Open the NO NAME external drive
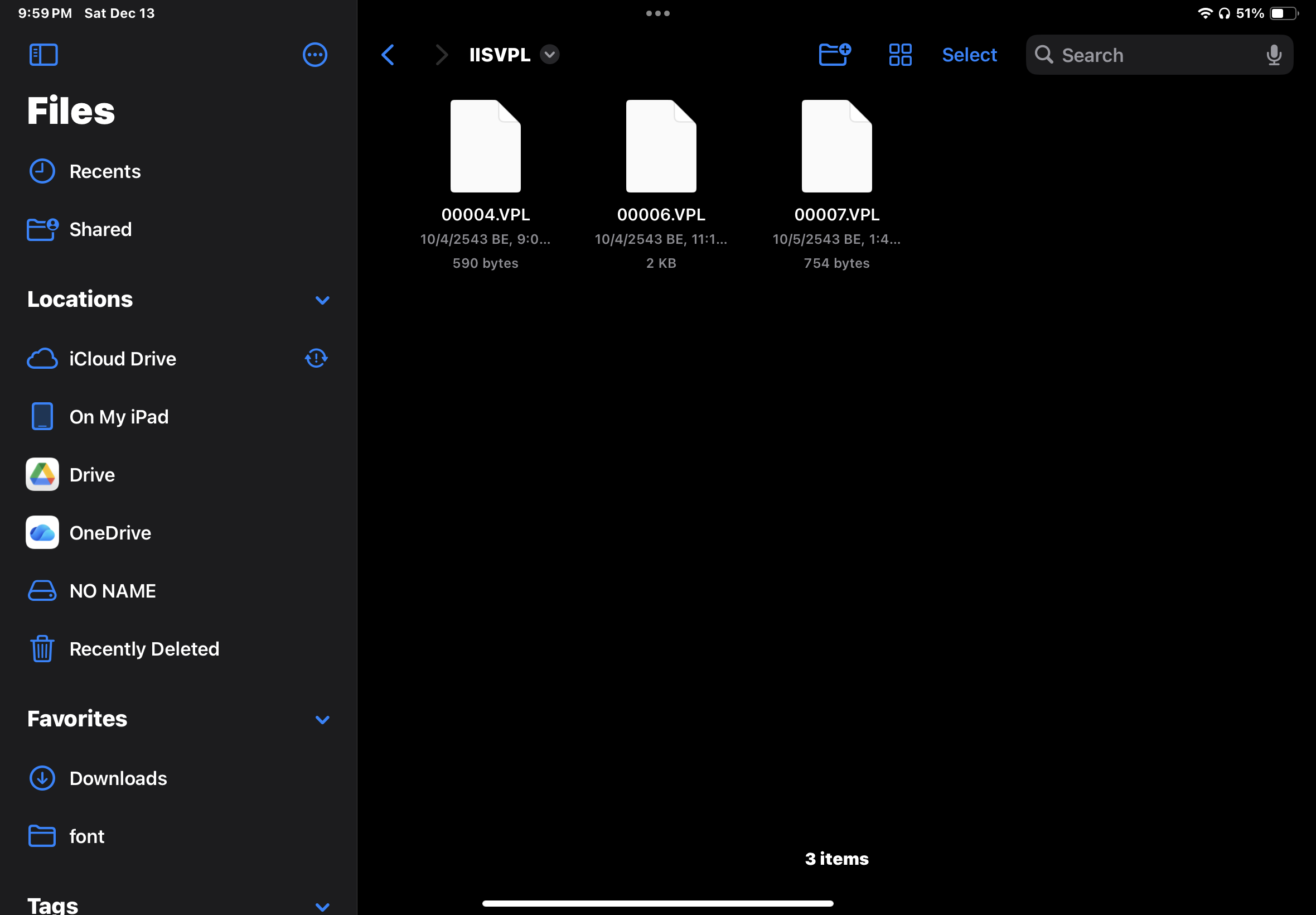 coord(112,591)
